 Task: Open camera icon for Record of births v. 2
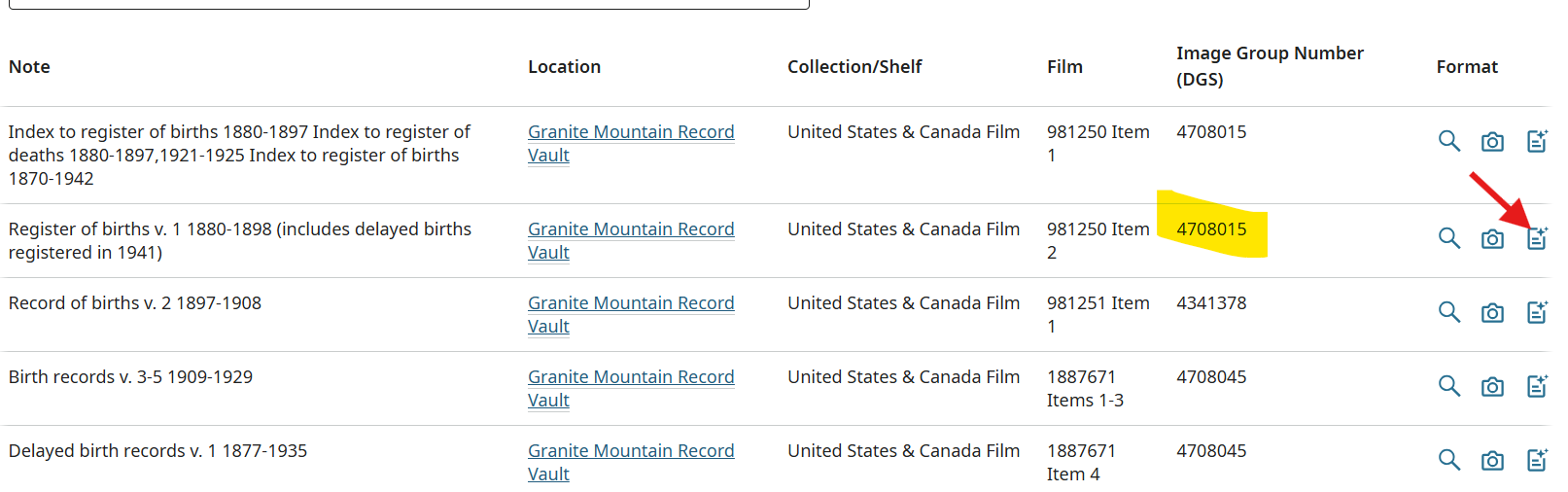[1492, 313]
